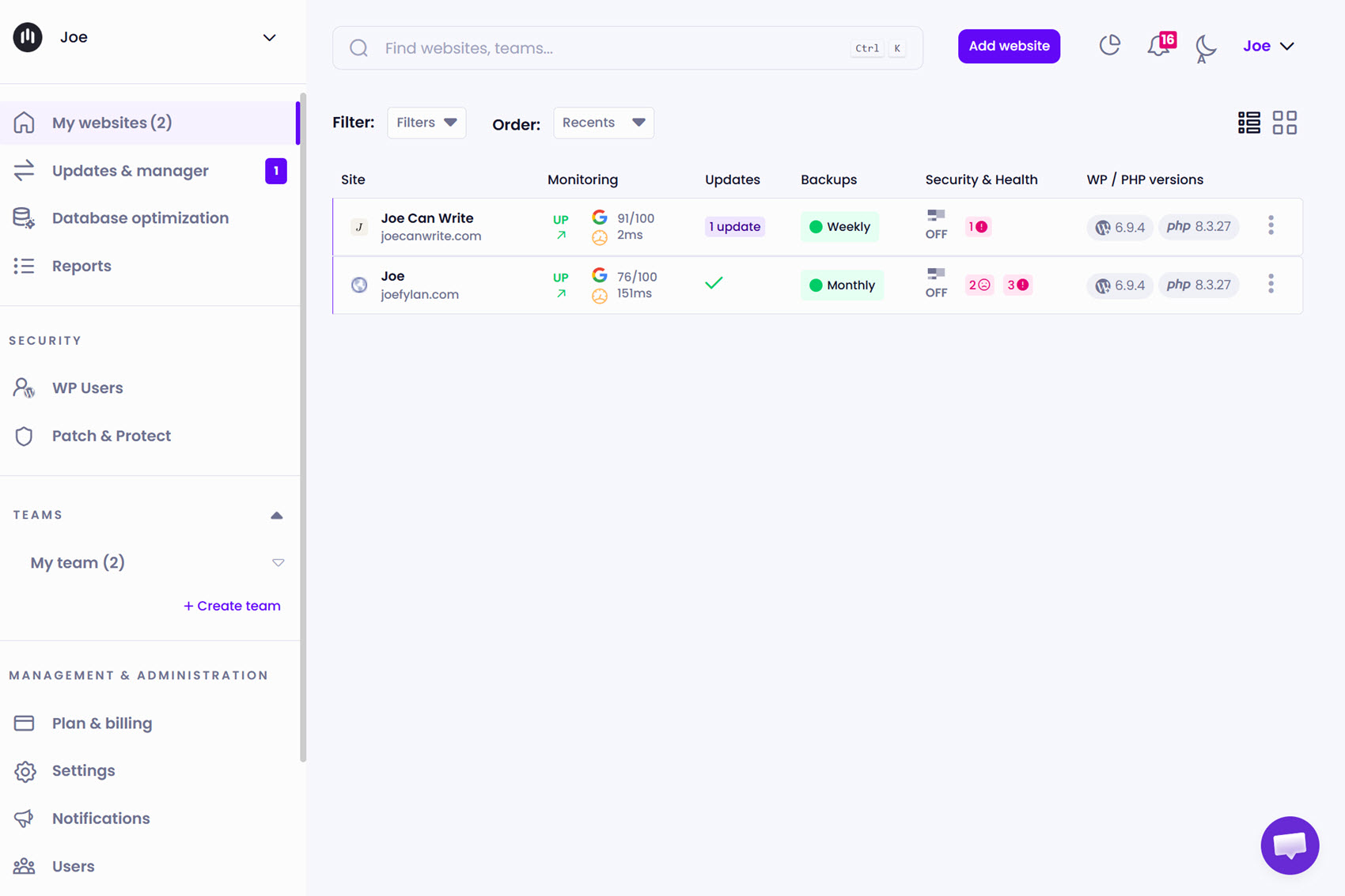Viewport: 1345px width, 896px height.
Task: Enable dark mode with the moon icon
Action: pyautogui.click(x=1204, y=47)
